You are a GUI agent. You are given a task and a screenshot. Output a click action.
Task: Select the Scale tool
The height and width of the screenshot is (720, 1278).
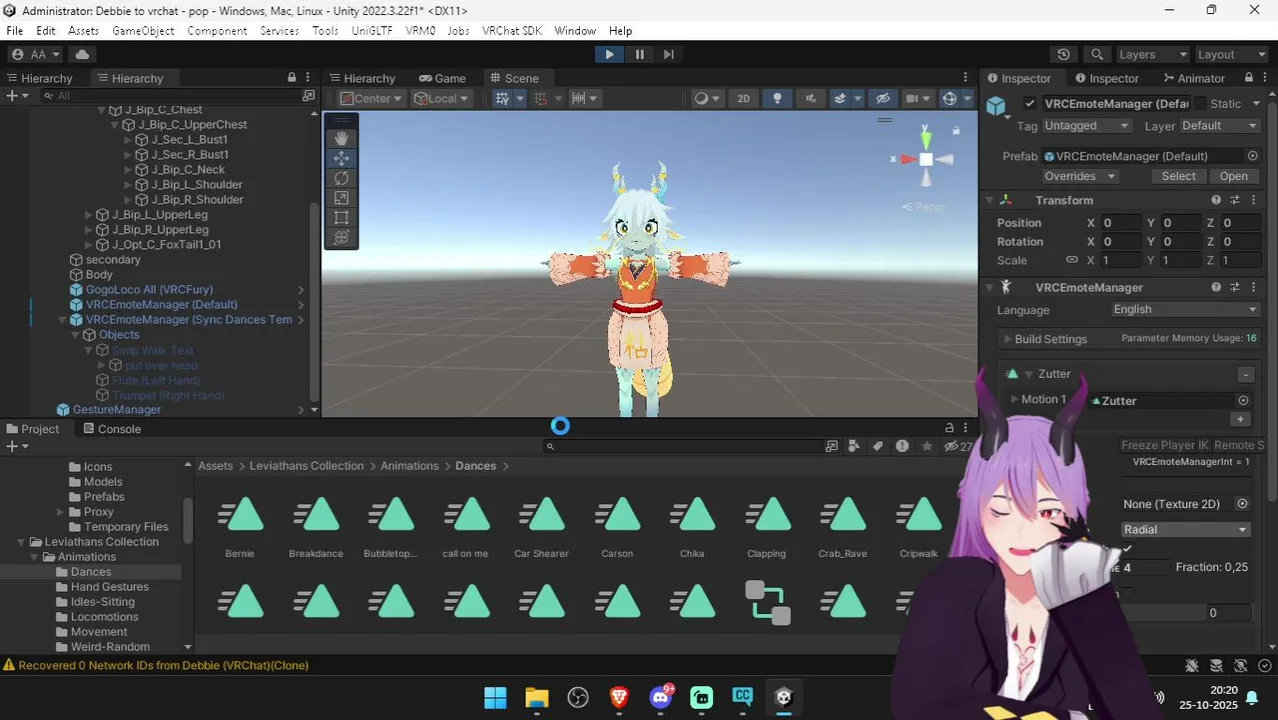click(x=341, y=198)
